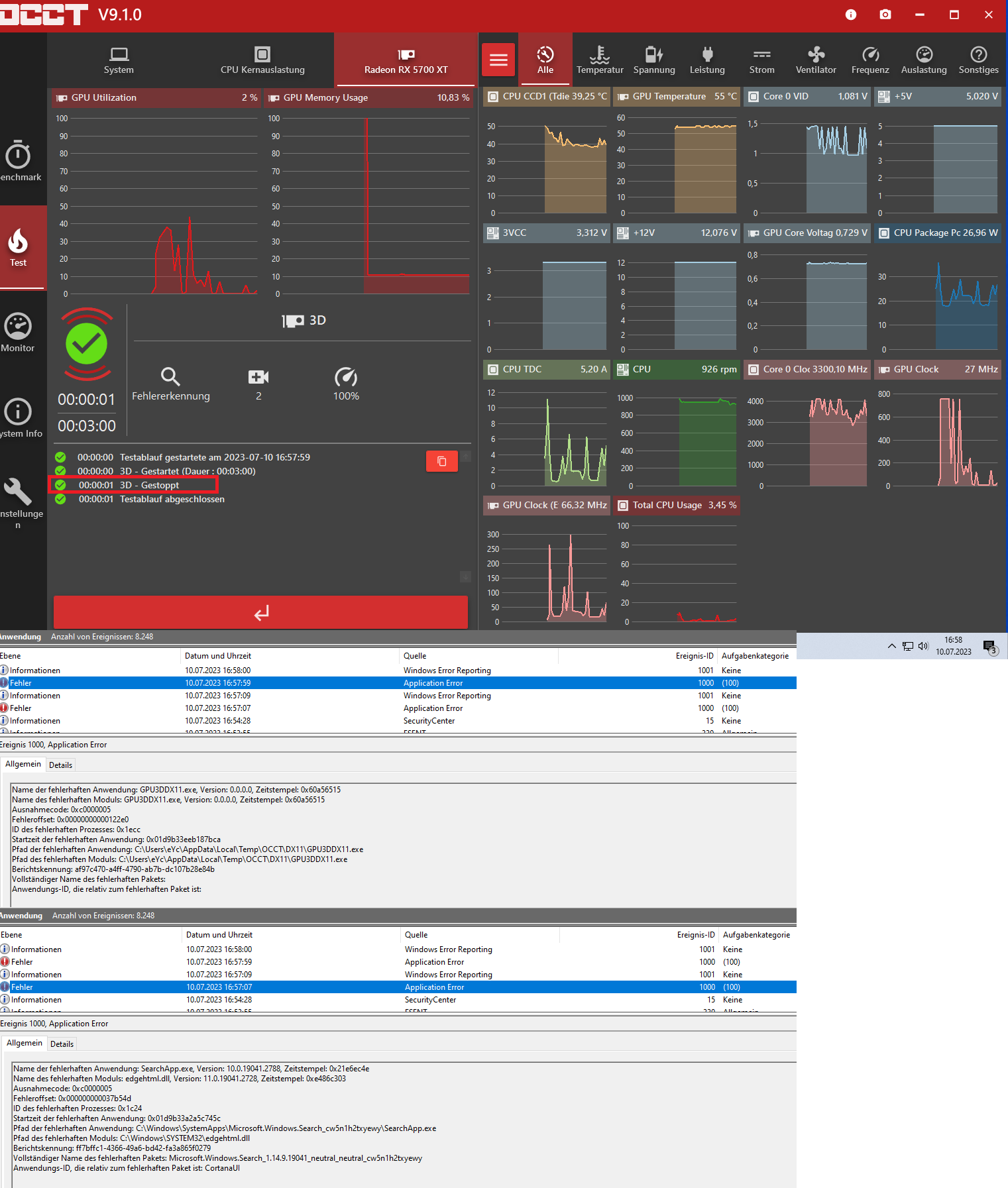Select upper Fehler row at 16:57:59
Screen dimensions: 1008x1188
(398, 683)
